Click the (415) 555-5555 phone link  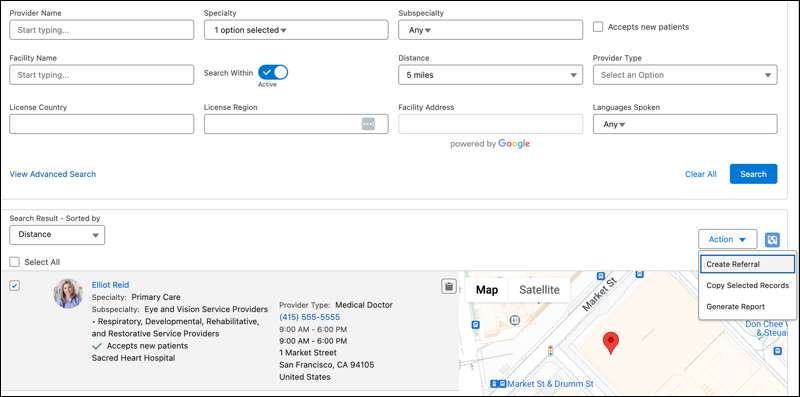point(309,317)
